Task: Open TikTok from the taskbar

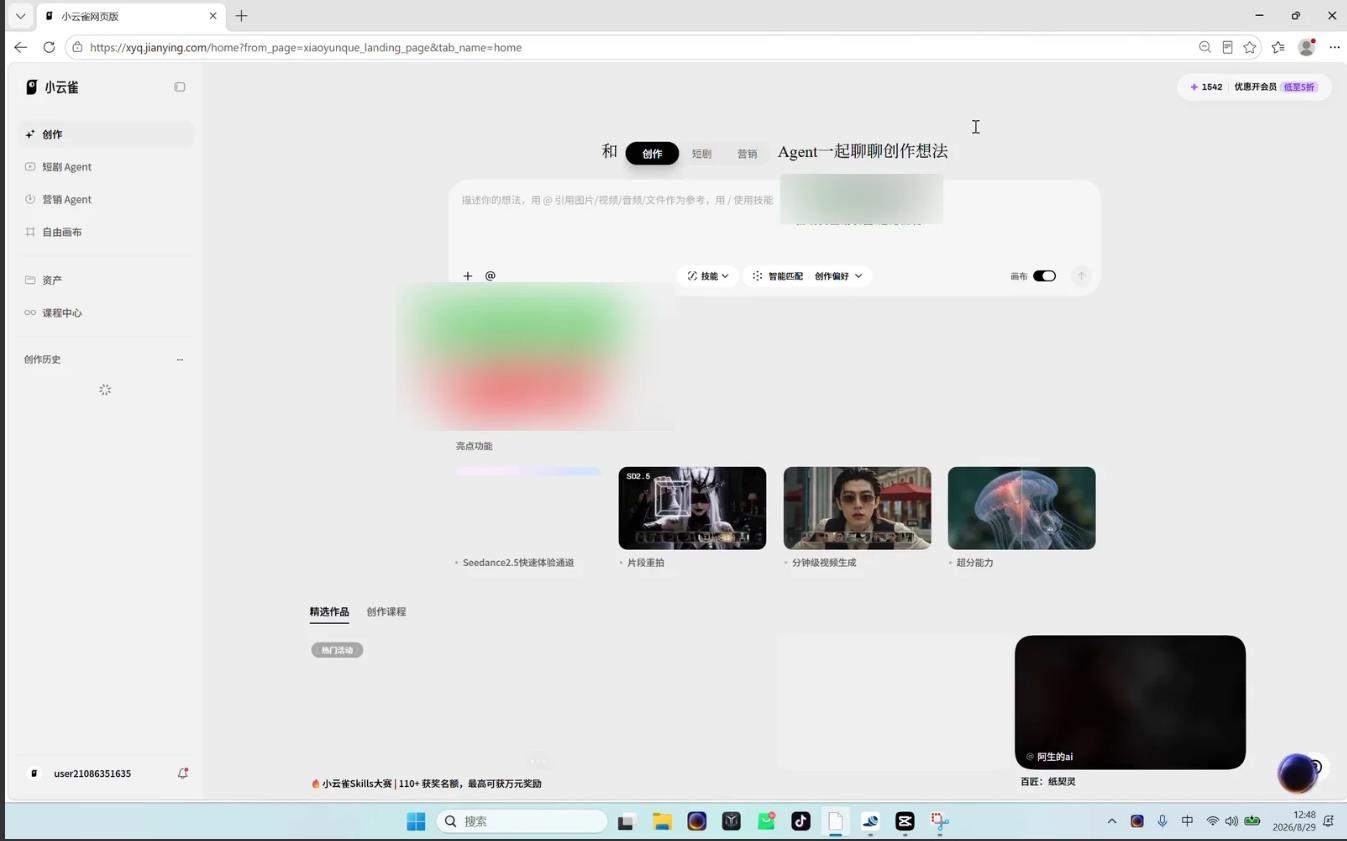Action: pos(801,821)
